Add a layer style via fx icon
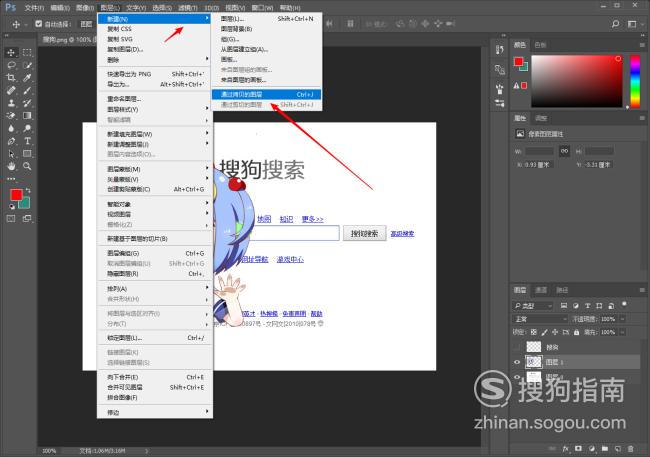650x457 pixels. click(566, 449)
